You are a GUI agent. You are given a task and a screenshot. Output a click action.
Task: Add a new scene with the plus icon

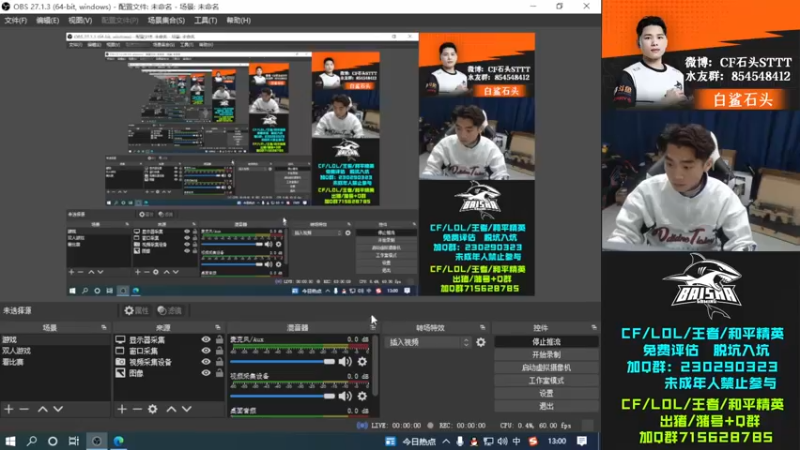(x=9, y=409)
